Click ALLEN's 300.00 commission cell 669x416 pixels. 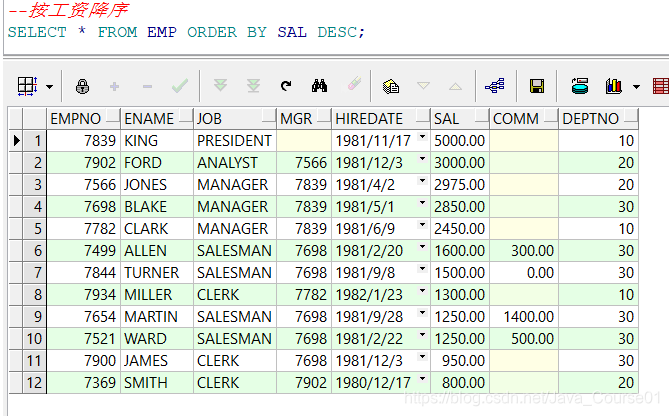pyautogui.click(x=524, y=251)
